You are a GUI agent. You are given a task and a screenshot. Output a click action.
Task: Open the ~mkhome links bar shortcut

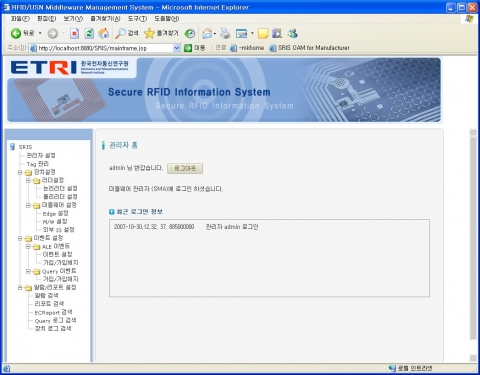247,48
